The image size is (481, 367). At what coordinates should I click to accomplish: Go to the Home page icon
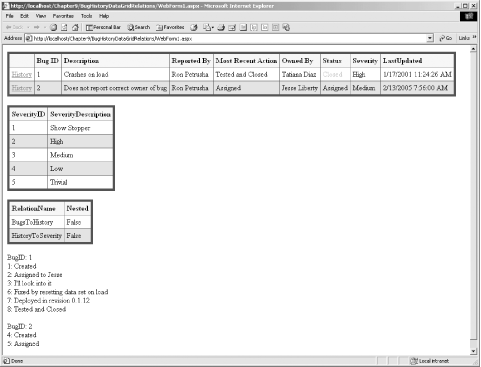pyautogui.click(x=75, y=27)
